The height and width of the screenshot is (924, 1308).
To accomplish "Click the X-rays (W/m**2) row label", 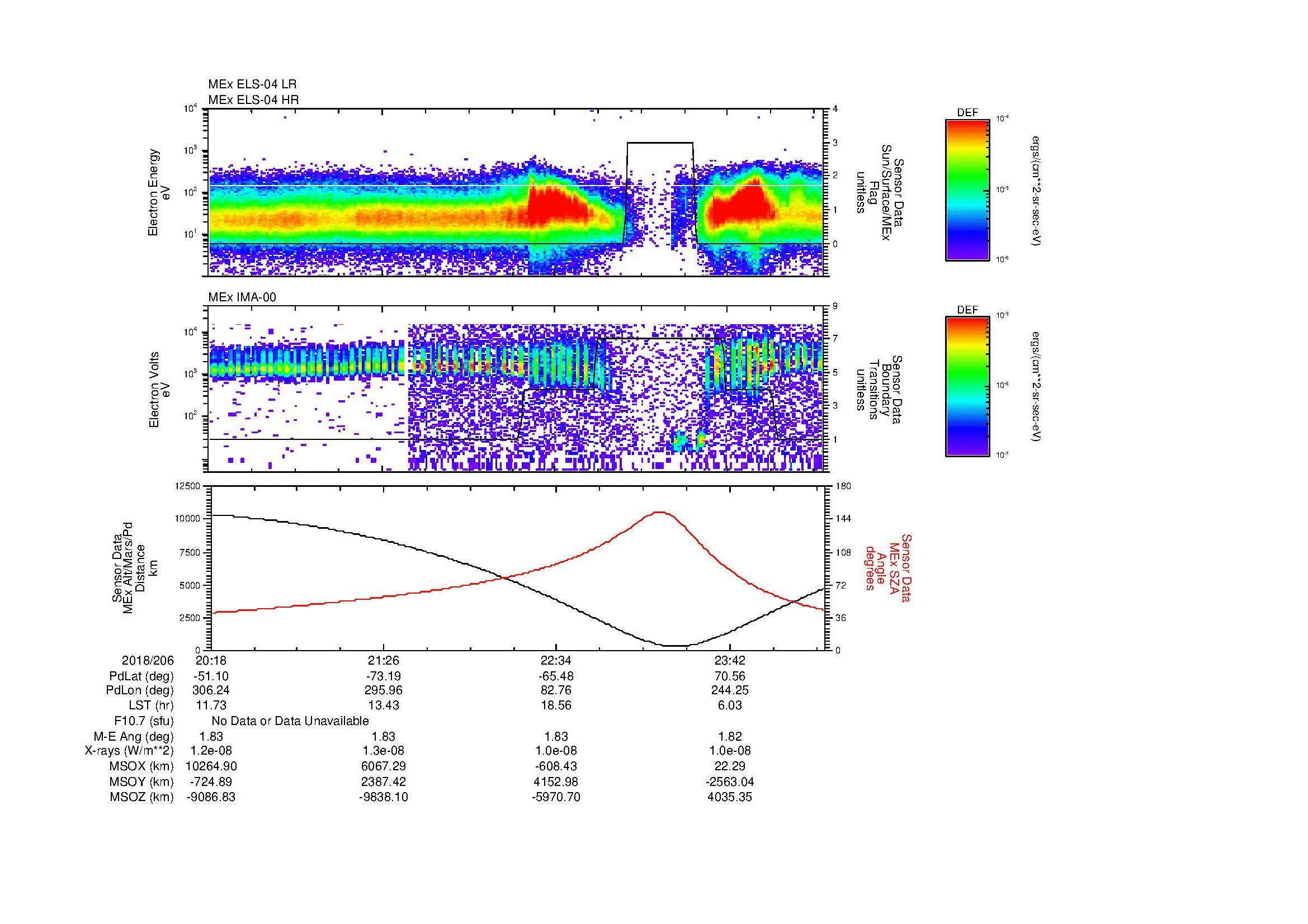I will point(129,751).
